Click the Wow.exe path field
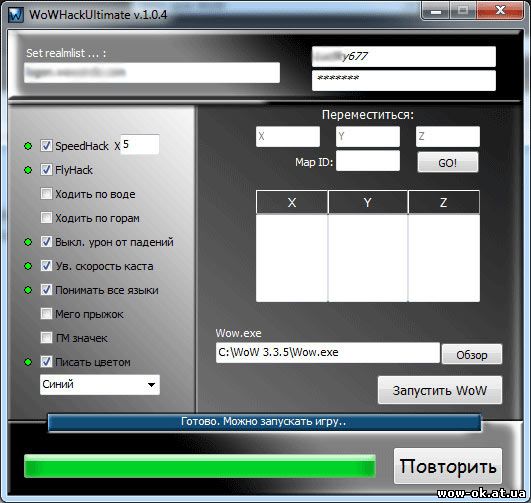Screen dimensions: 531x503 tap(328, 353)
